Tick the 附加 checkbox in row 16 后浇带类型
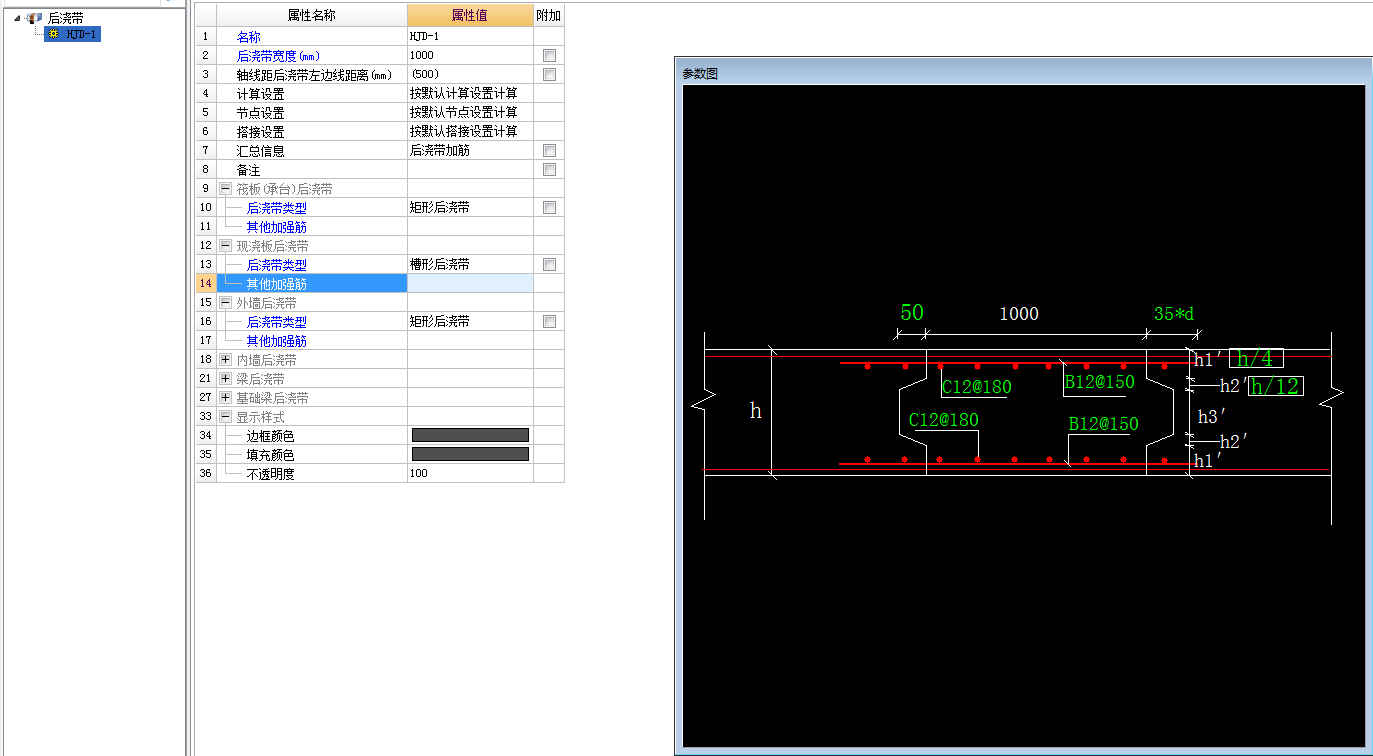1373x756 pixels. click(549, 321)
